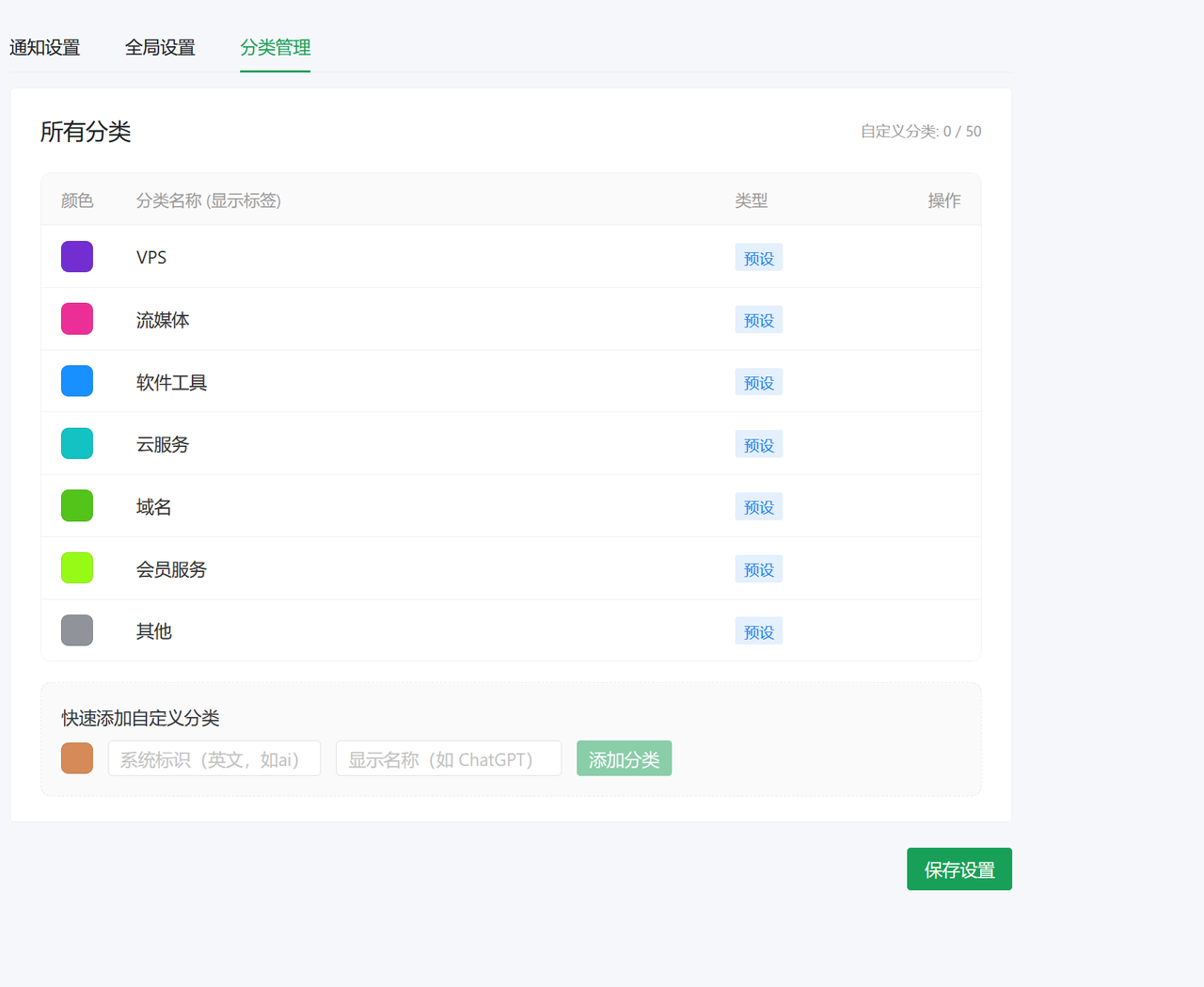Click the 所有分类 heading
Image resolution: width=1204 pixels, height=987 pixels.
click(86, 132)
